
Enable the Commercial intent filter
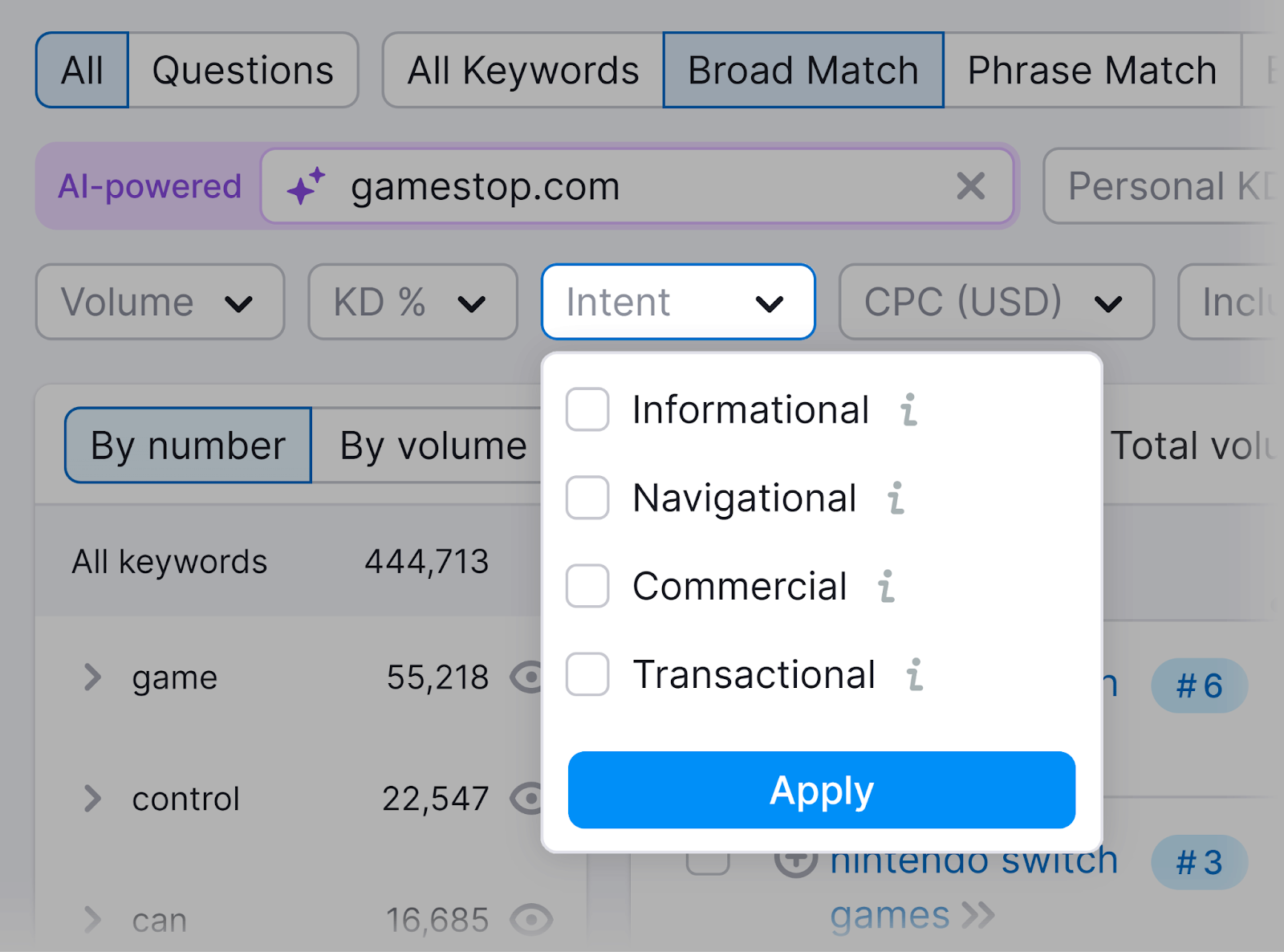coord(587,586)
